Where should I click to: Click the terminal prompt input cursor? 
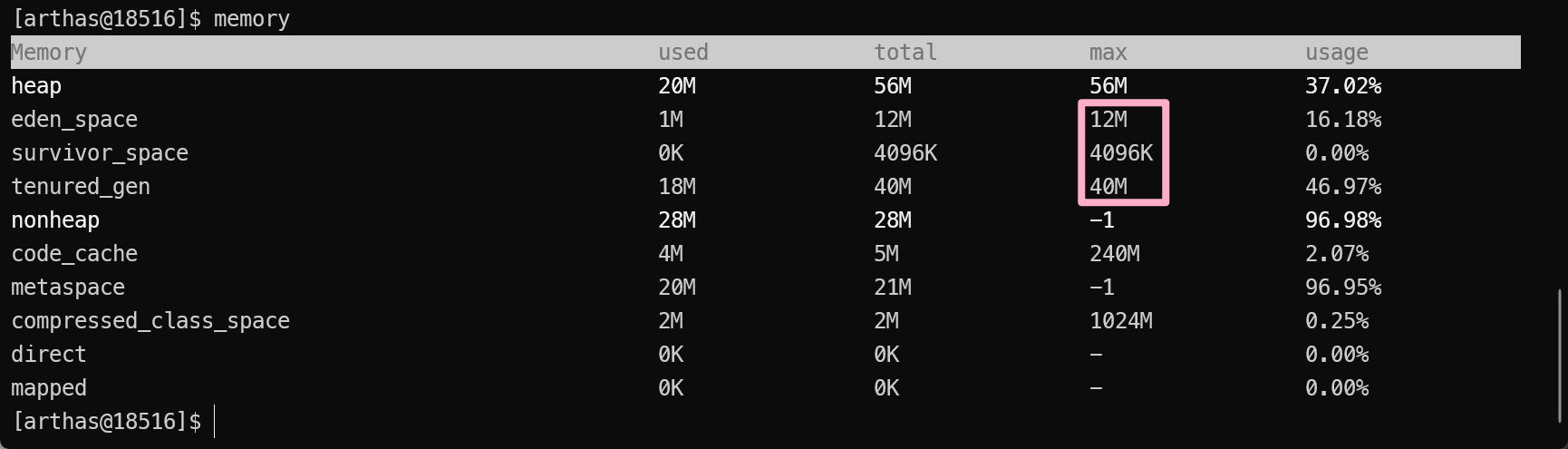[215, 422]
